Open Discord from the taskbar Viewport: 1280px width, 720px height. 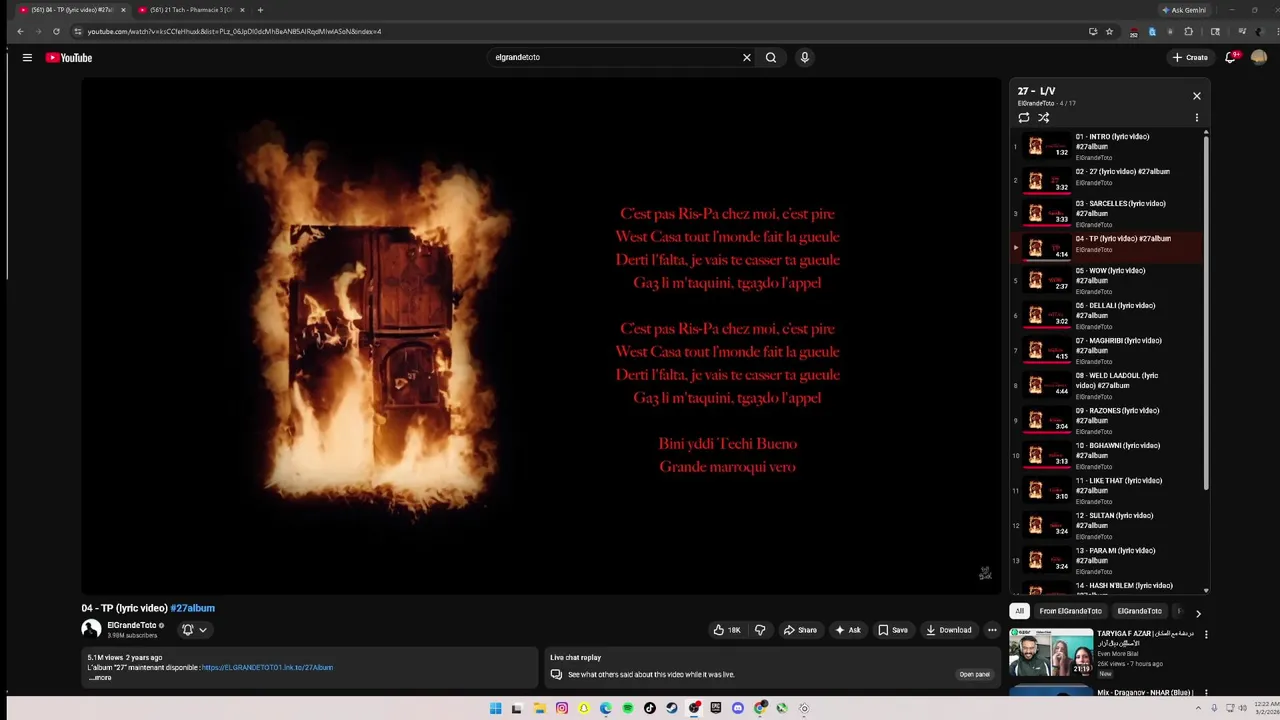pos(737,708)
